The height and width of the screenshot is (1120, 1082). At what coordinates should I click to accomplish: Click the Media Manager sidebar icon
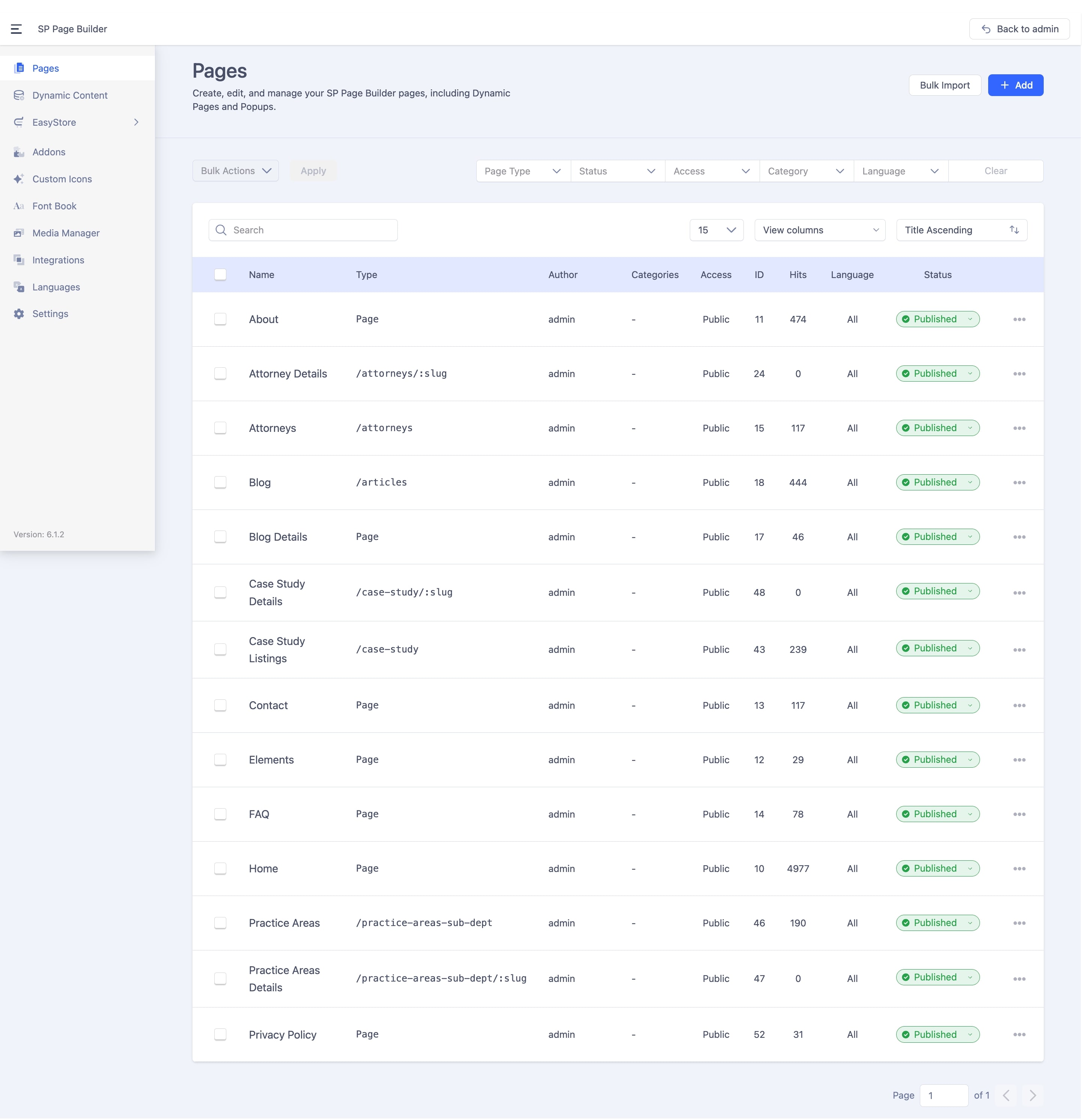pyautogui.click(x=19, y=233)
